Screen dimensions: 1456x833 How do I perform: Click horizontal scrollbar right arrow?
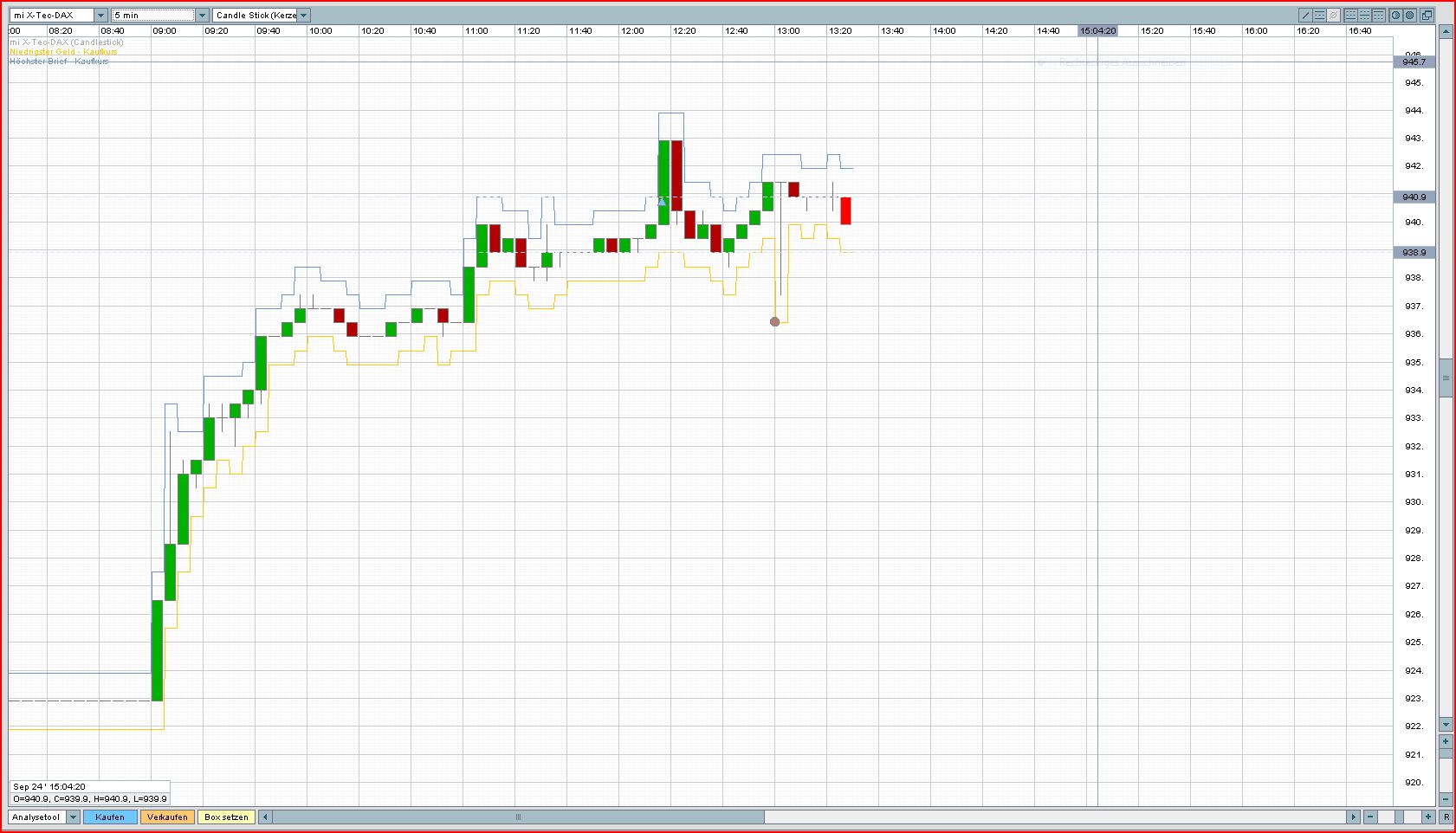(x=1353, y=817)
